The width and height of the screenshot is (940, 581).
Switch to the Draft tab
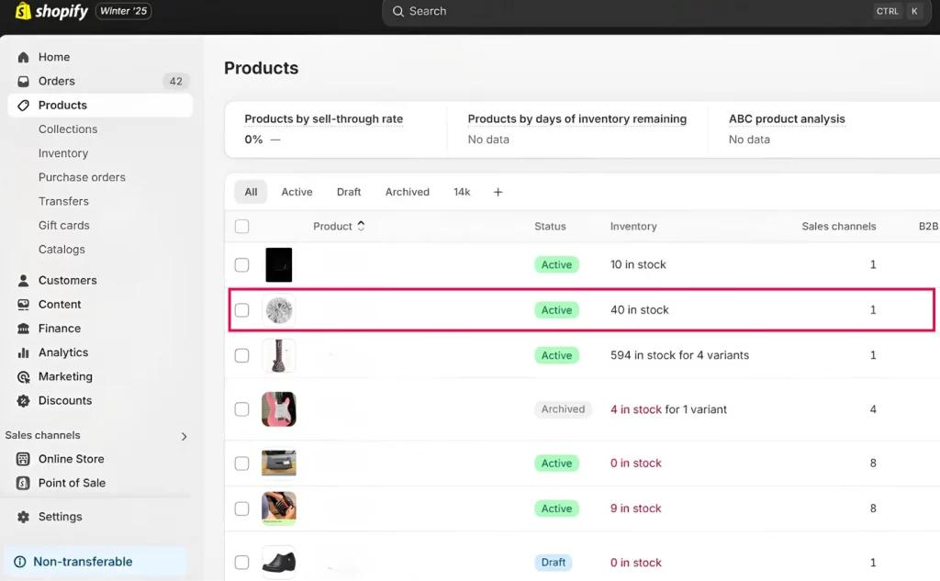pyautogui.click(x=349, y=192)
